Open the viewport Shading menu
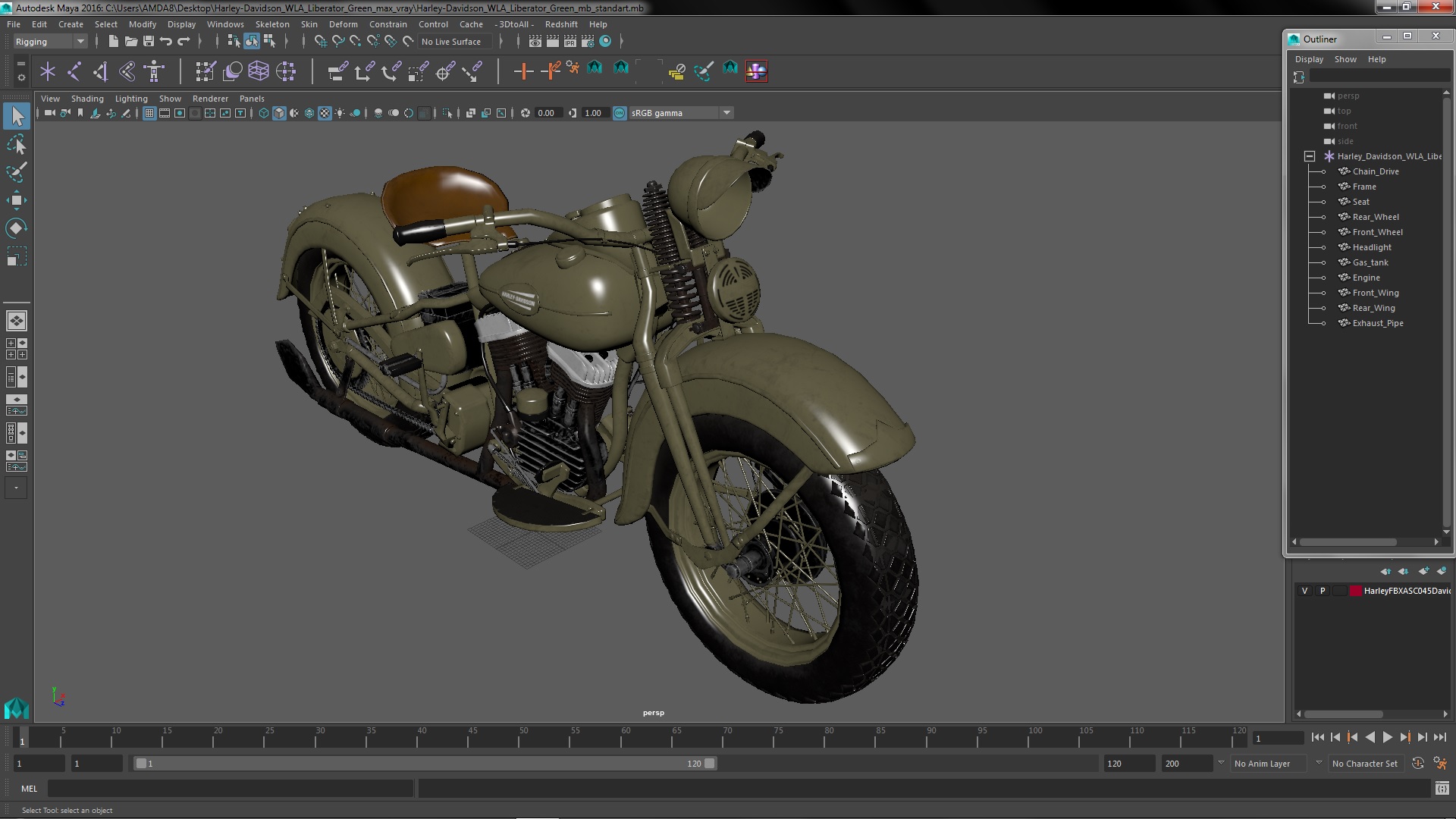 pyautogui.click(x=87, y=99)
